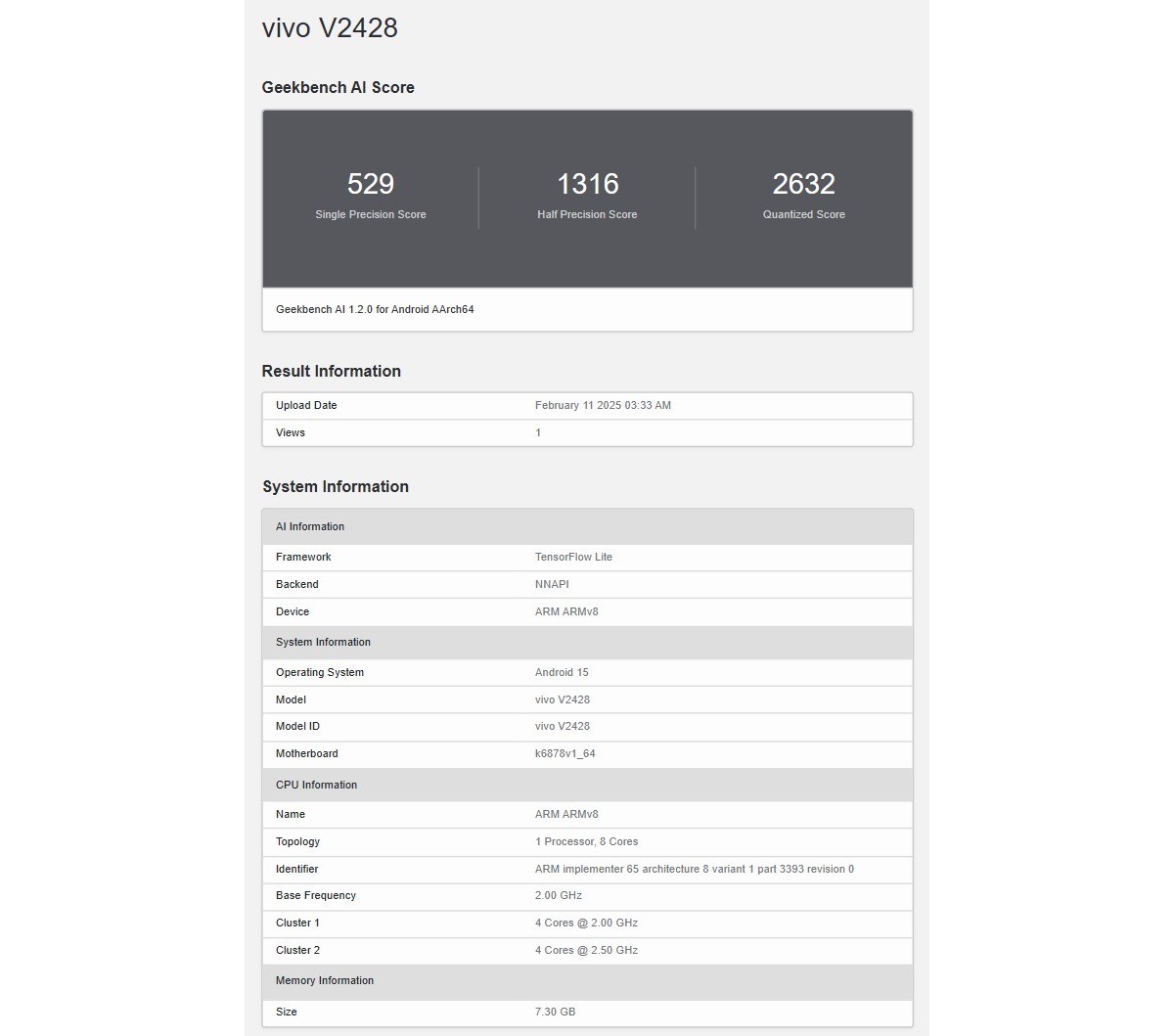Viewport: 1174px width, 1036px height.
Task: Select the Geekbench AI 1.2.0 version text
Action: 375,309
